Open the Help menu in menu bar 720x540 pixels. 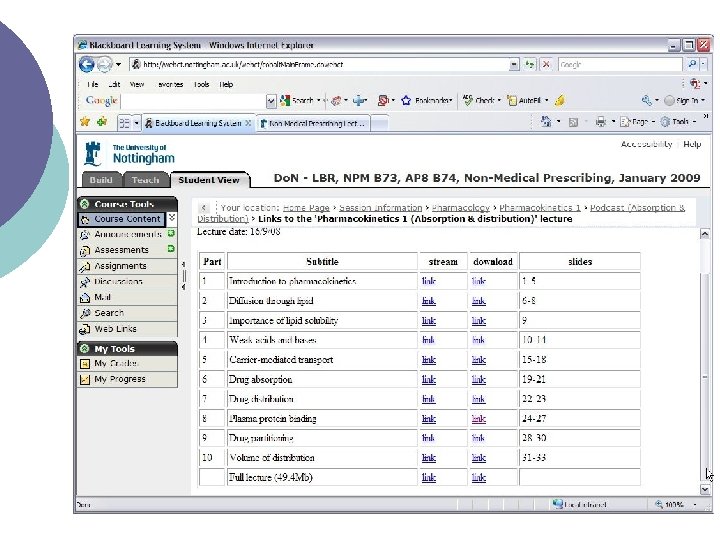[226, 84]
